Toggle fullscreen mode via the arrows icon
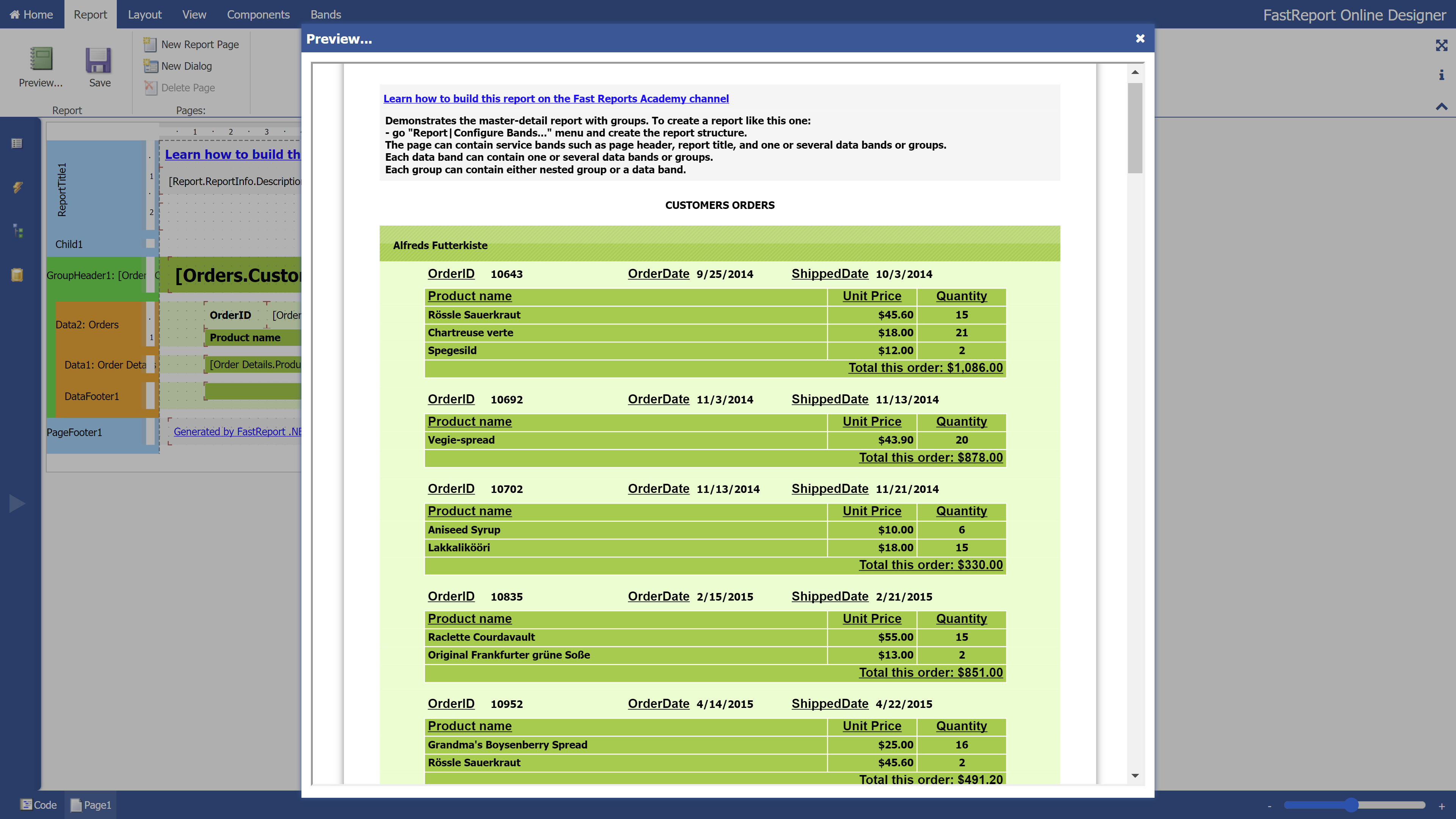1456x819 pixels. (1441, 46)
